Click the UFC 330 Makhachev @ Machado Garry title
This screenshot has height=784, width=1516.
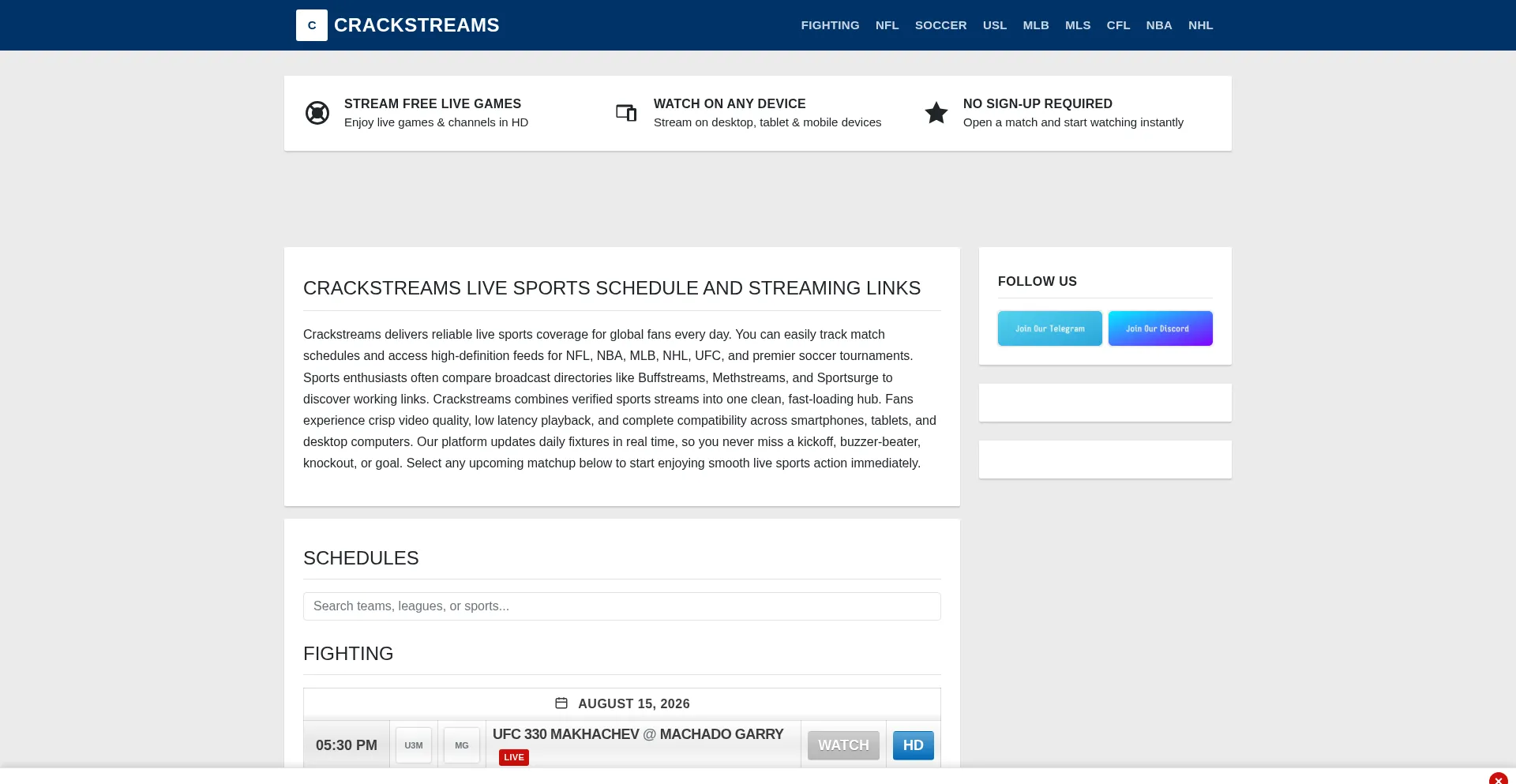tap(638, 734)
